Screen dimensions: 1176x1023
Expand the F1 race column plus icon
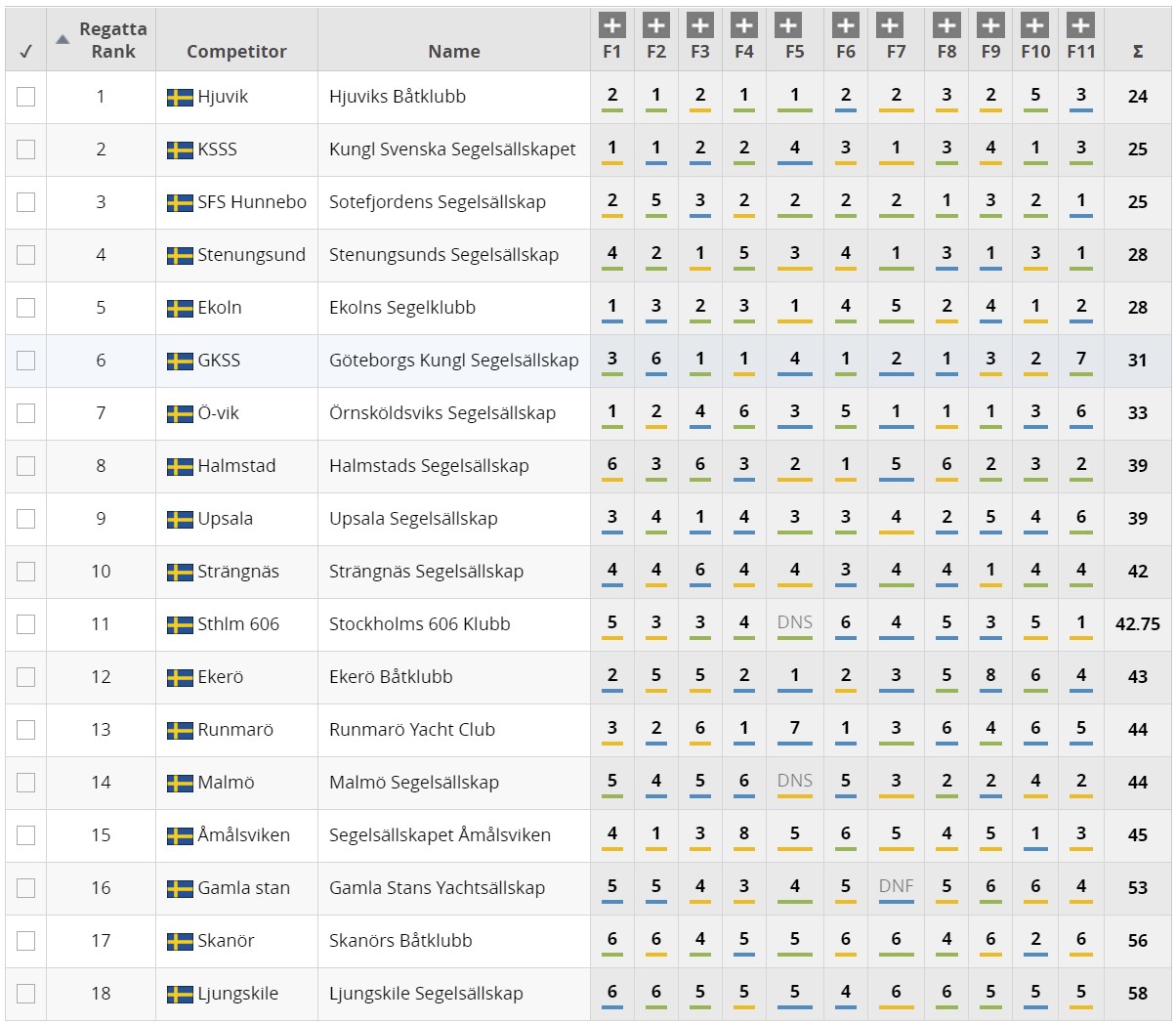(x=612, y=25)
